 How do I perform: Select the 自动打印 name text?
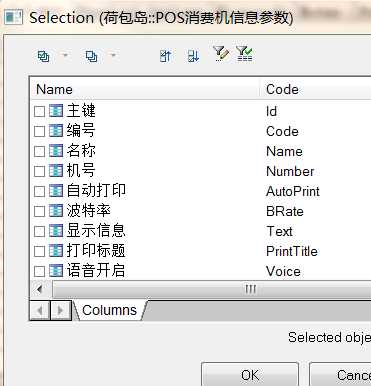click(x=96, y=191)
